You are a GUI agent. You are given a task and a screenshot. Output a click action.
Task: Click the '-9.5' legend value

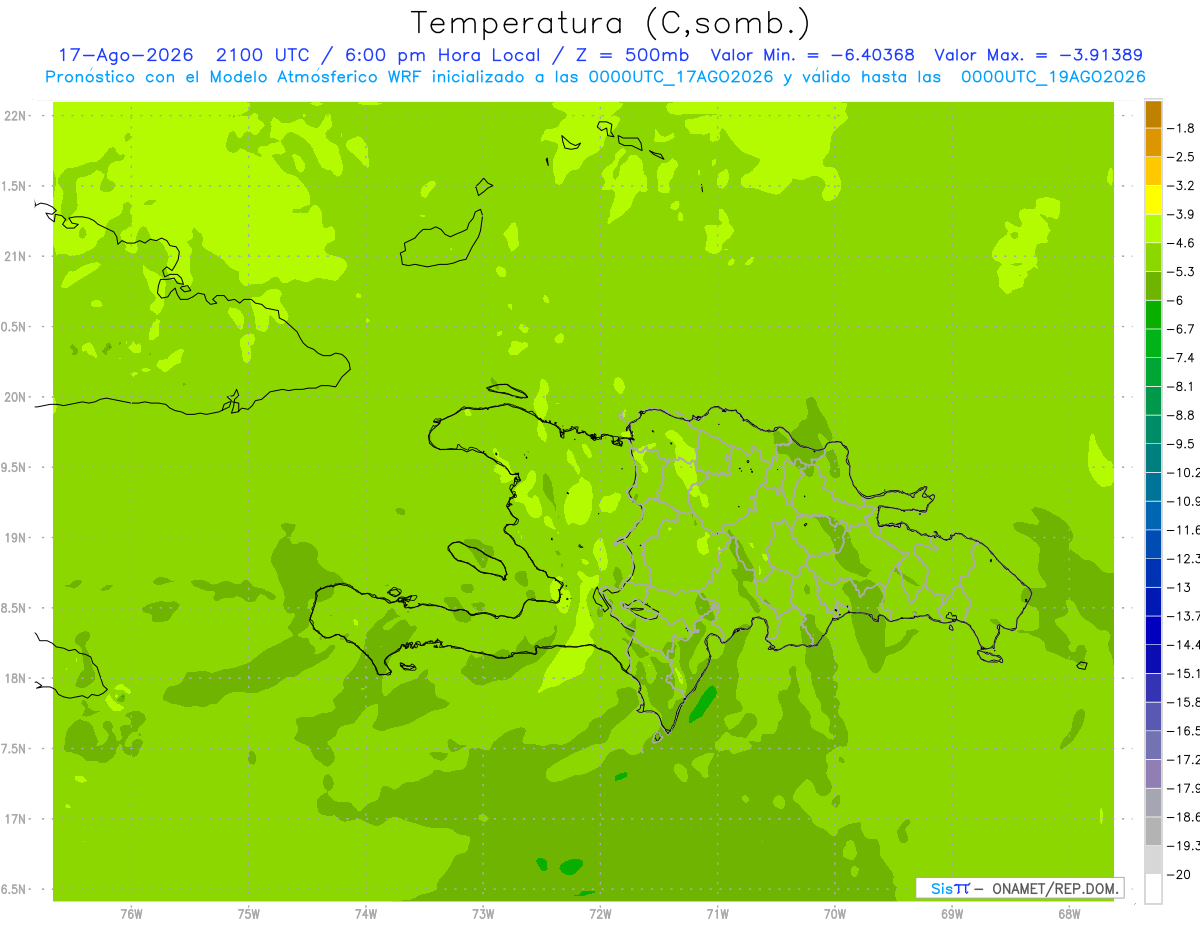(1181, 444)
